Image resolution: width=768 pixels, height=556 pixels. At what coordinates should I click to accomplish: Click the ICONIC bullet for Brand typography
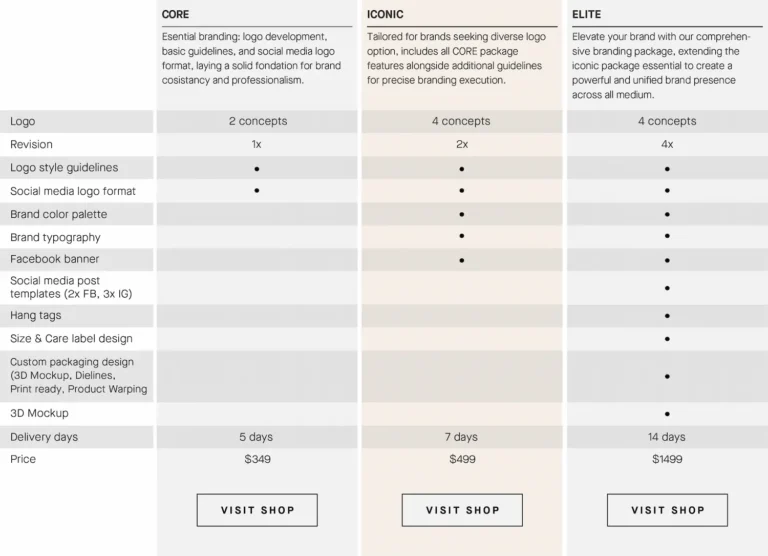(462, 236)
